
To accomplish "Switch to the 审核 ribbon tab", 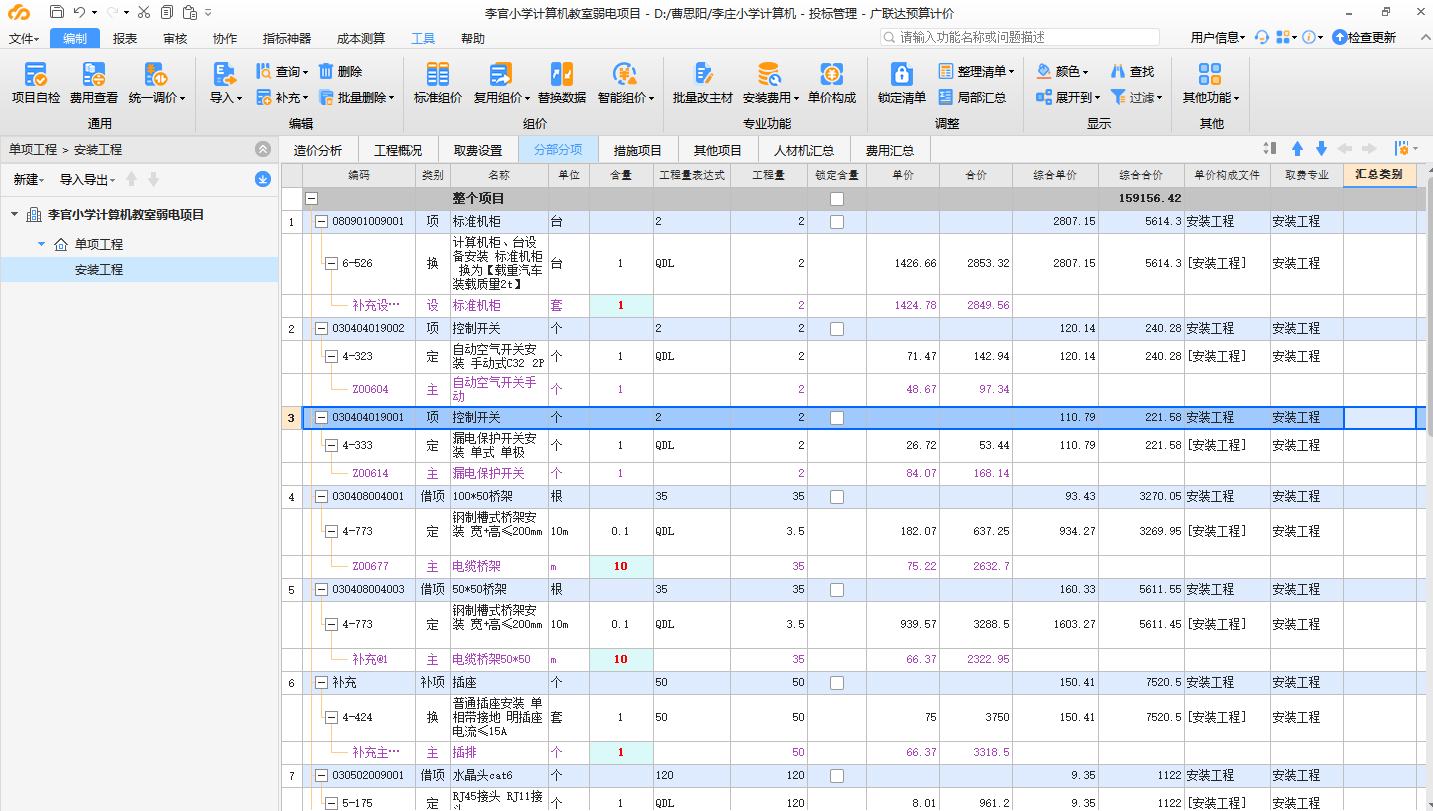I will click(x=175, y=38).
